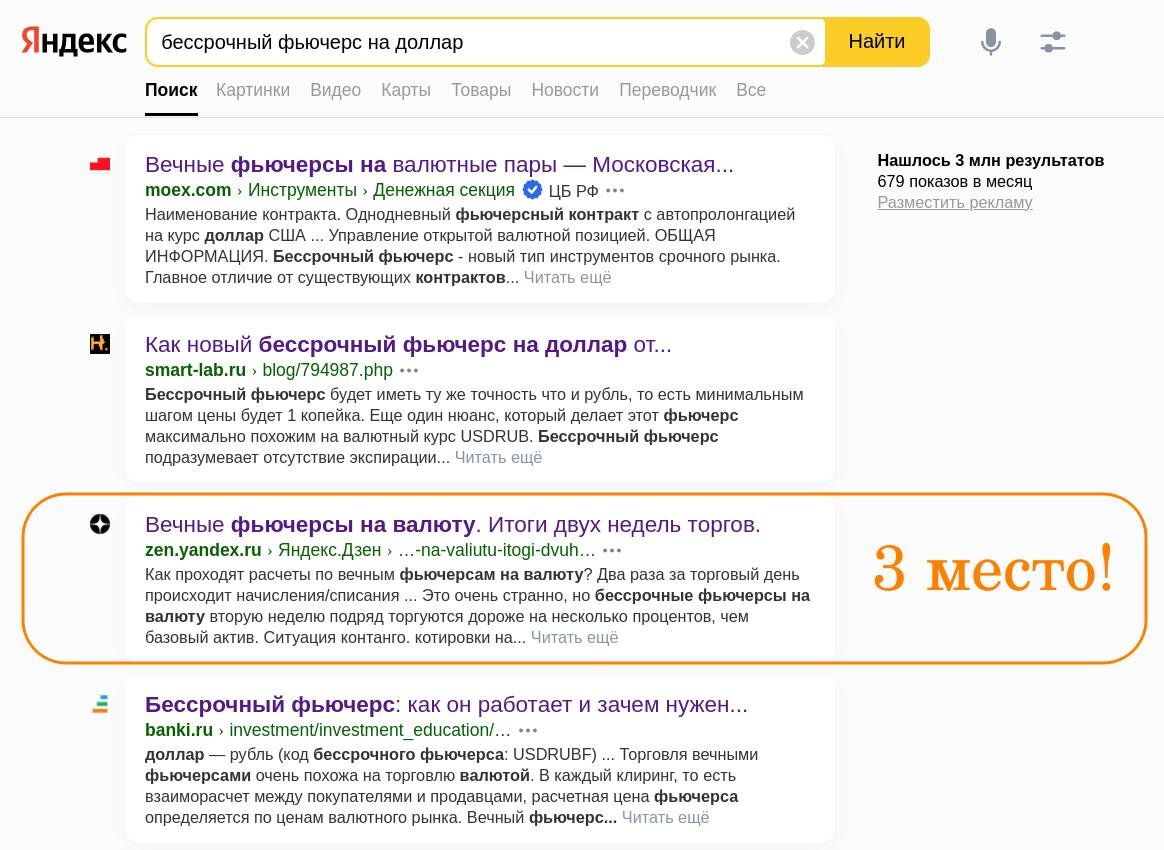Click the moex.com red favicon
Viewport: 1164px width, 850px height.
99,164
